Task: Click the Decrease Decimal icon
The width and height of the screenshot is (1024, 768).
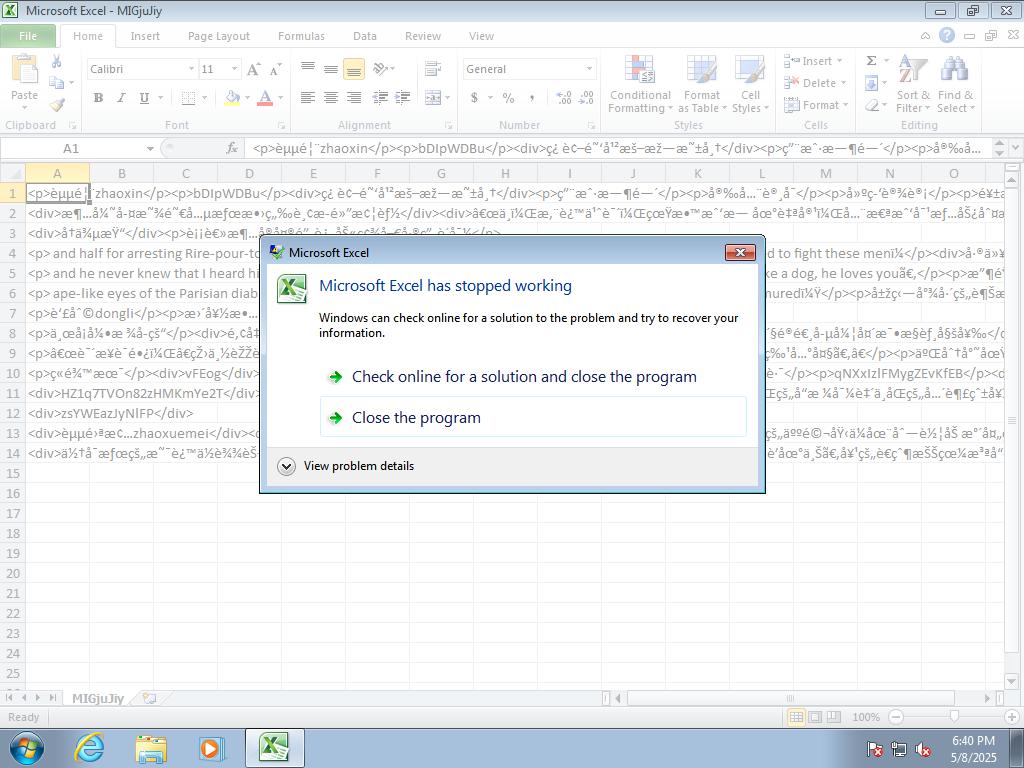Action: coord(586,98)
